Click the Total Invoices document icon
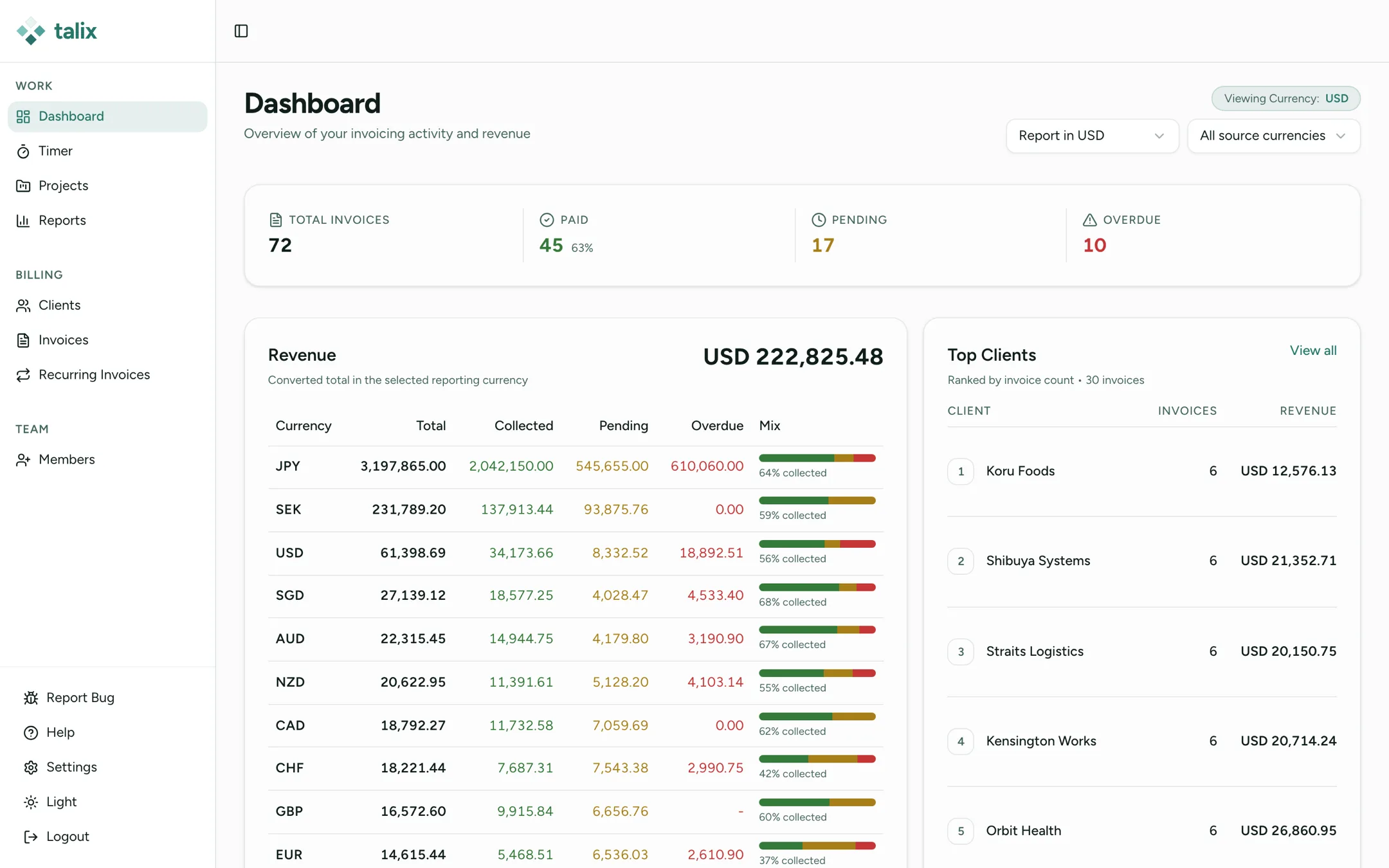Viewport: 1389px width, 868px height. (275, 220)
